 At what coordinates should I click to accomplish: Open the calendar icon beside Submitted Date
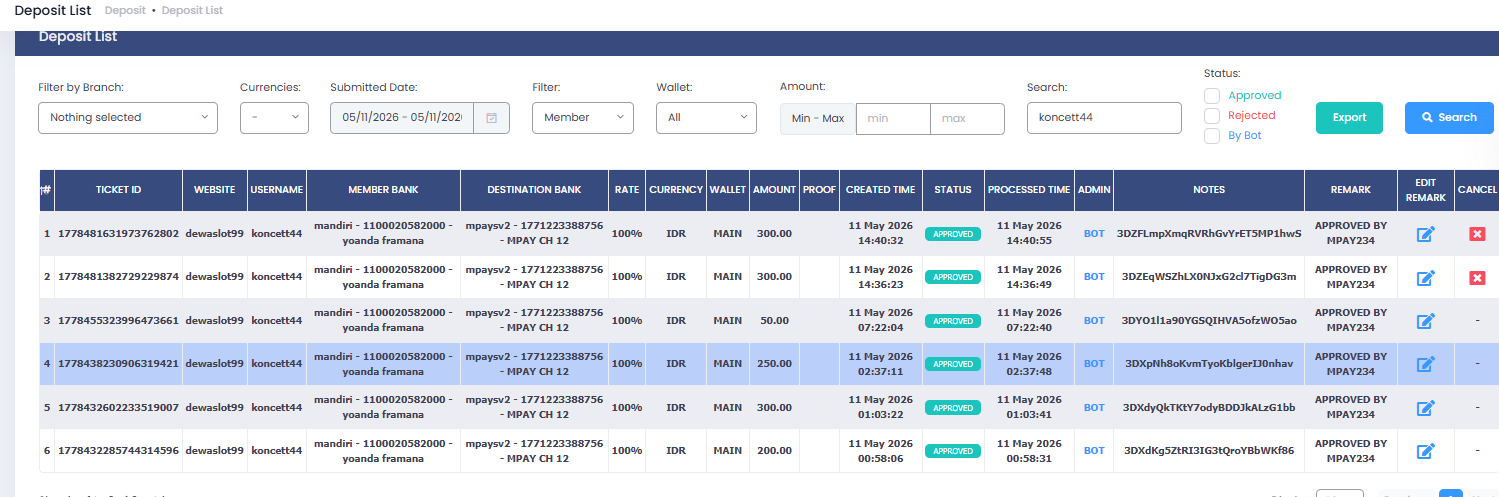[491, 118]
